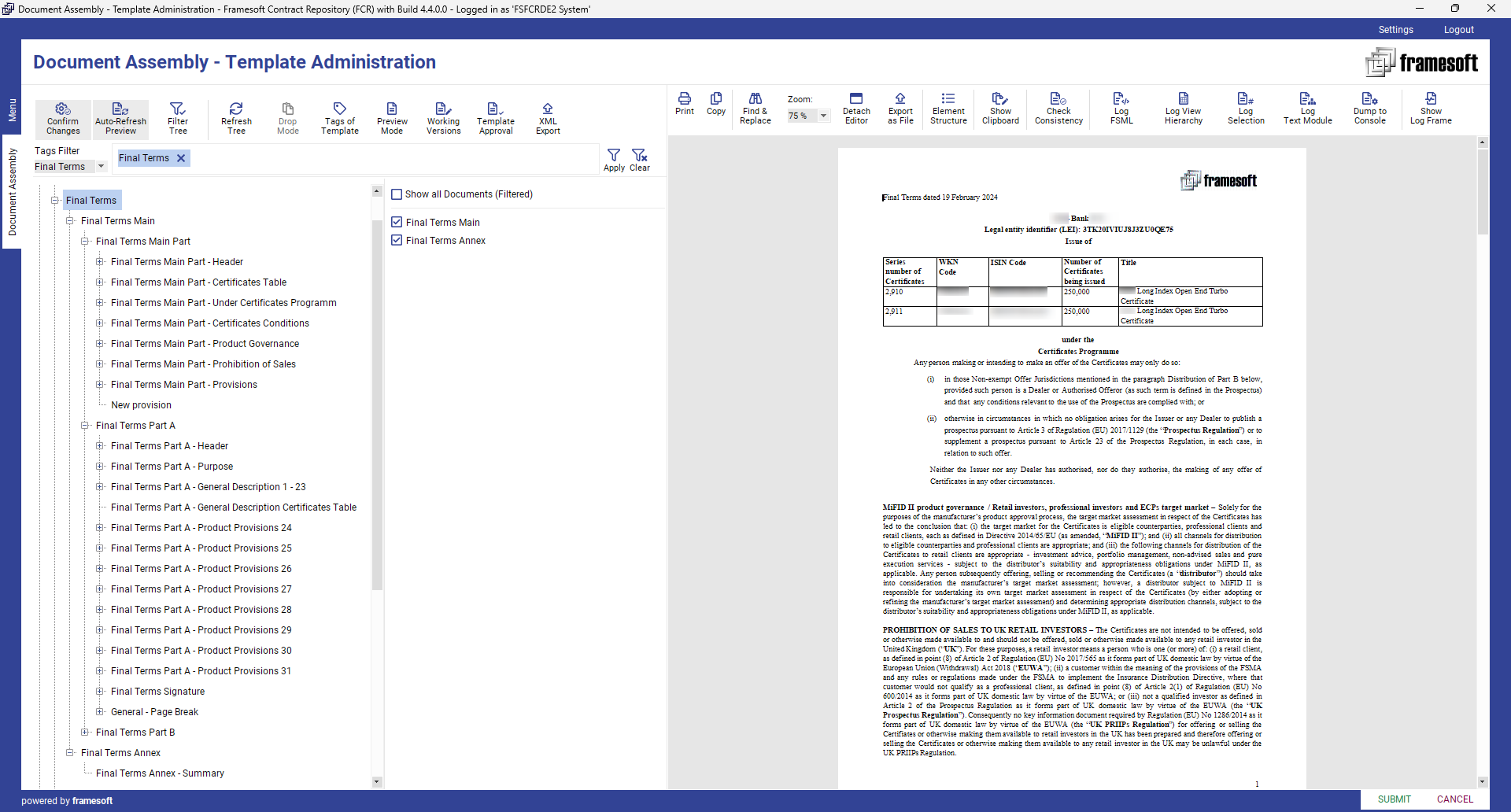Select the New provision tree item
This screenshot has width=1511, height=812.
(141, 405)
